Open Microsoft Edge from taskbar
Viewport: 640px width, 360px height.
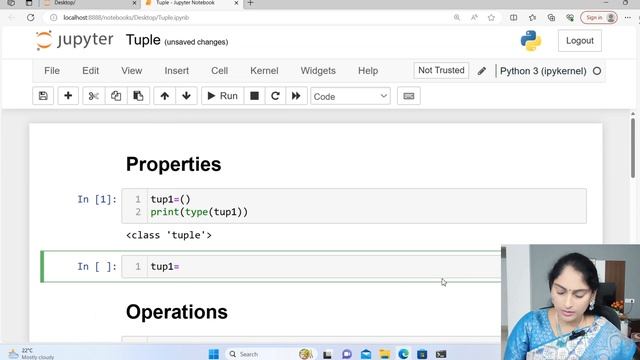tap(403, 354)
